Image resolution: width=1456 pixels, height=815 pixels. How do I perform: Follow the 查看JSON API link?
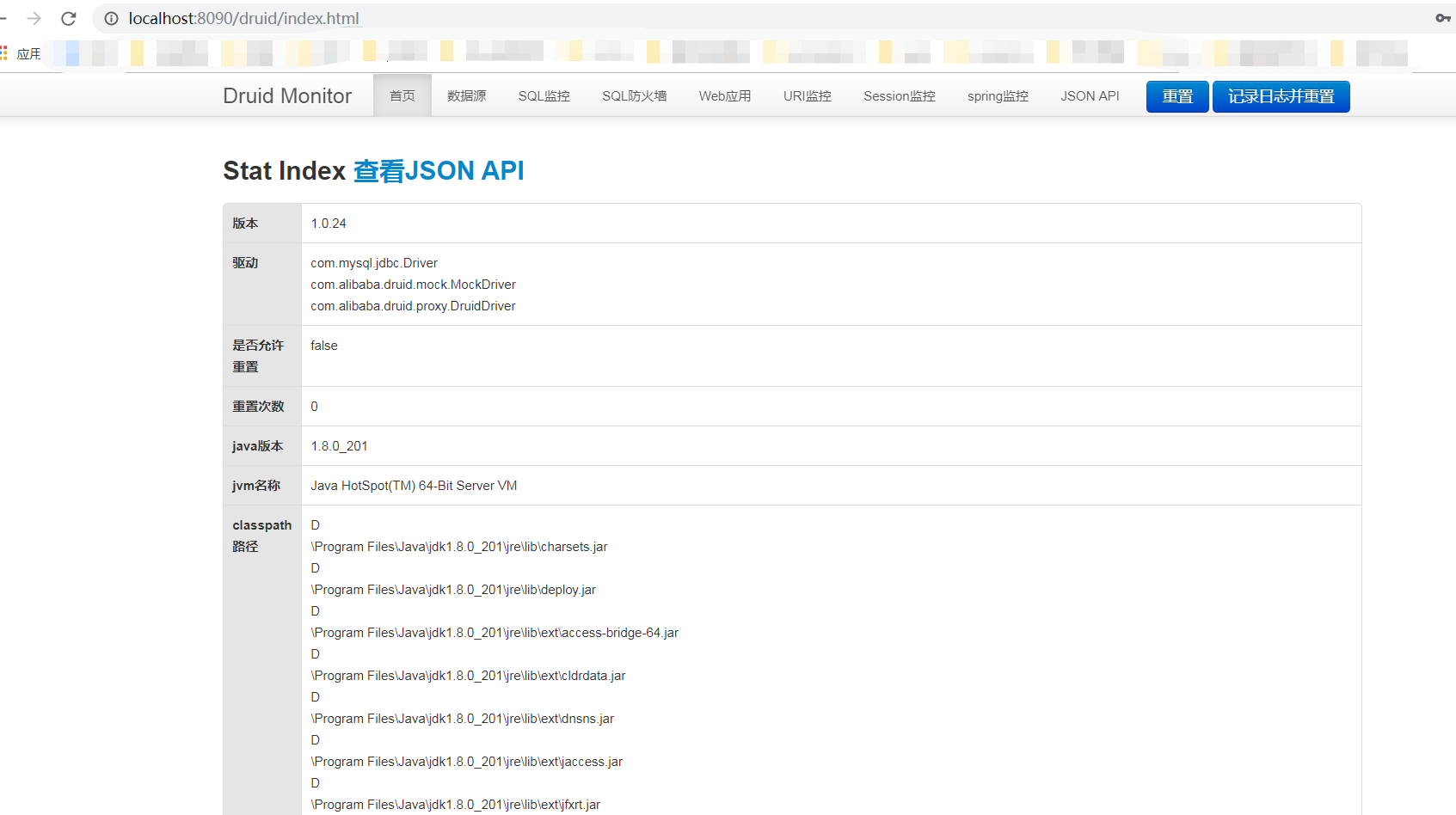439,171
